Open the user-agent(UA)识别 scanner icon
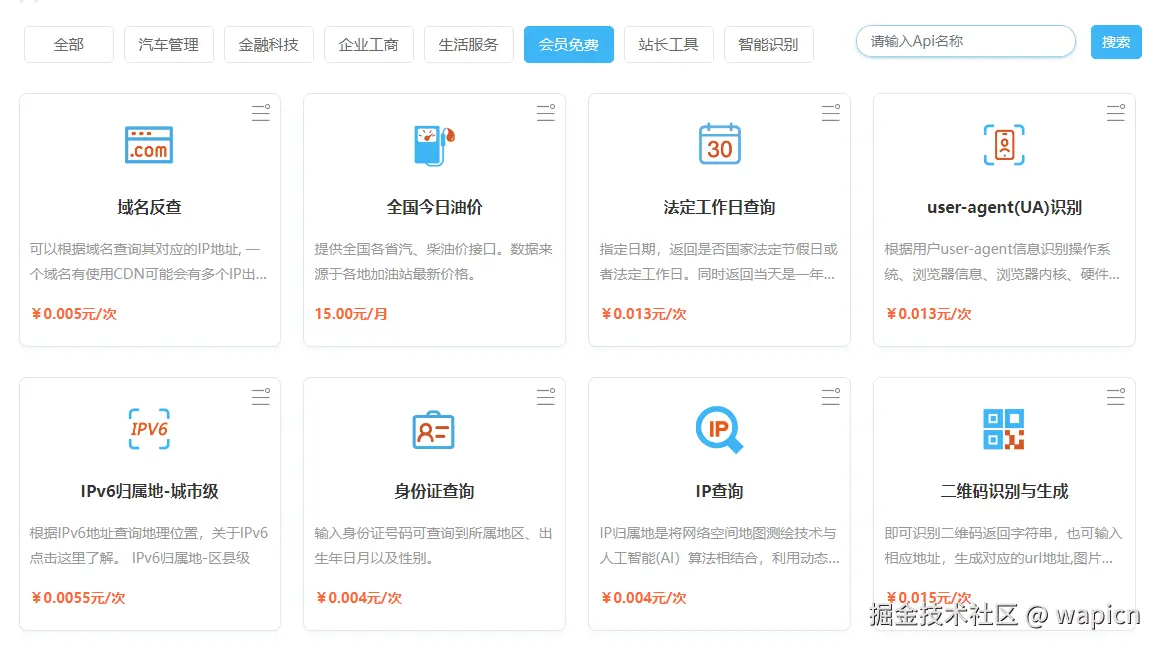 click(x=1003, y=145)
